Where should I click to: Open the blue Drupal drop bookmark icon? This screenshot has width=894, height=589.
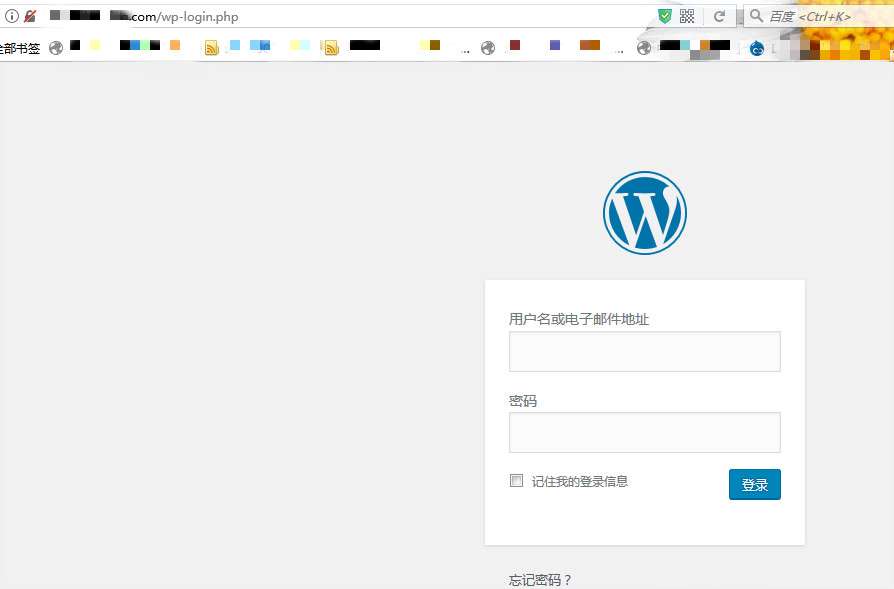coord(757,48)
